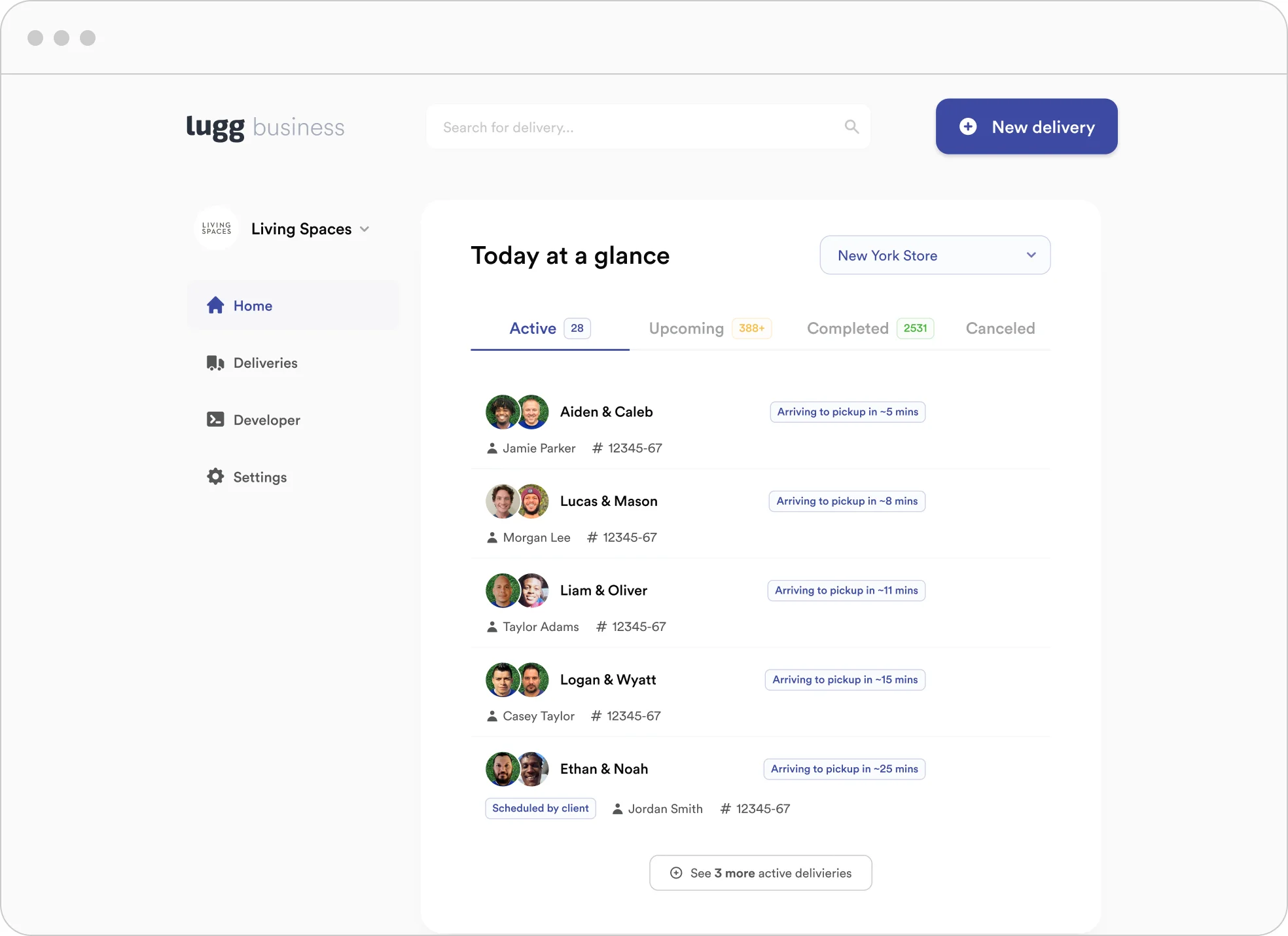This screenshot has width=1288, height=936.
Task: Click the Arriving to pickup in ~15 mins badge
Action: tap(845, 679)
